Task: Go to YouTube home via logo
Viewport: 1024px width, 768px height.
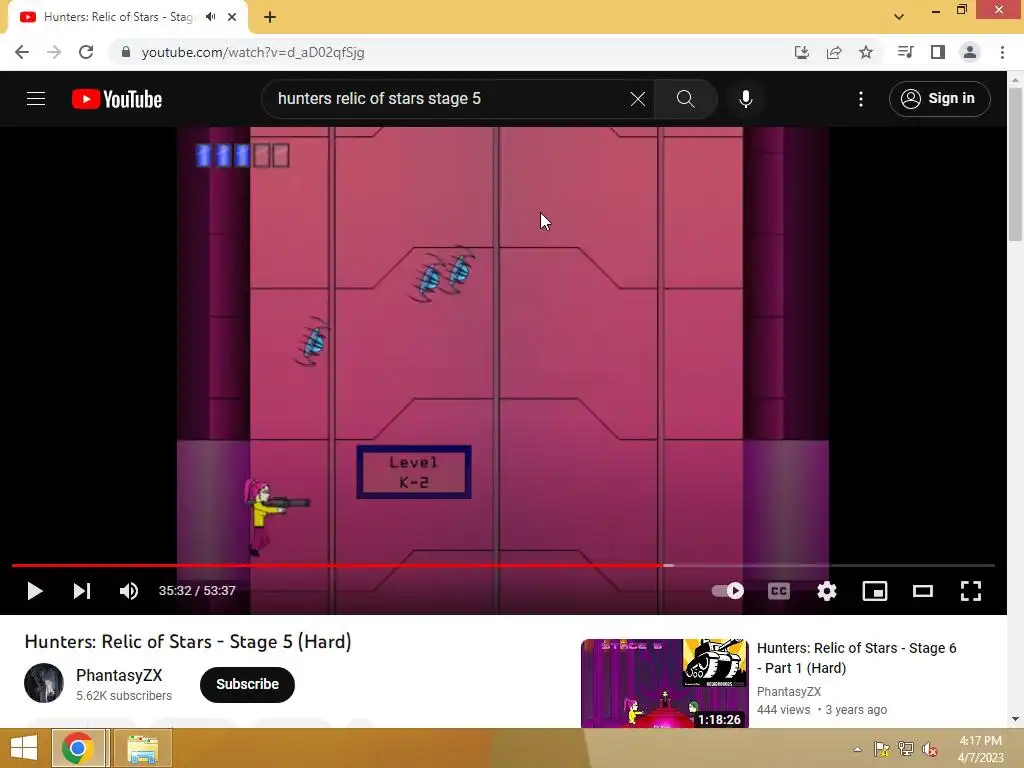Action: [117, 99]
